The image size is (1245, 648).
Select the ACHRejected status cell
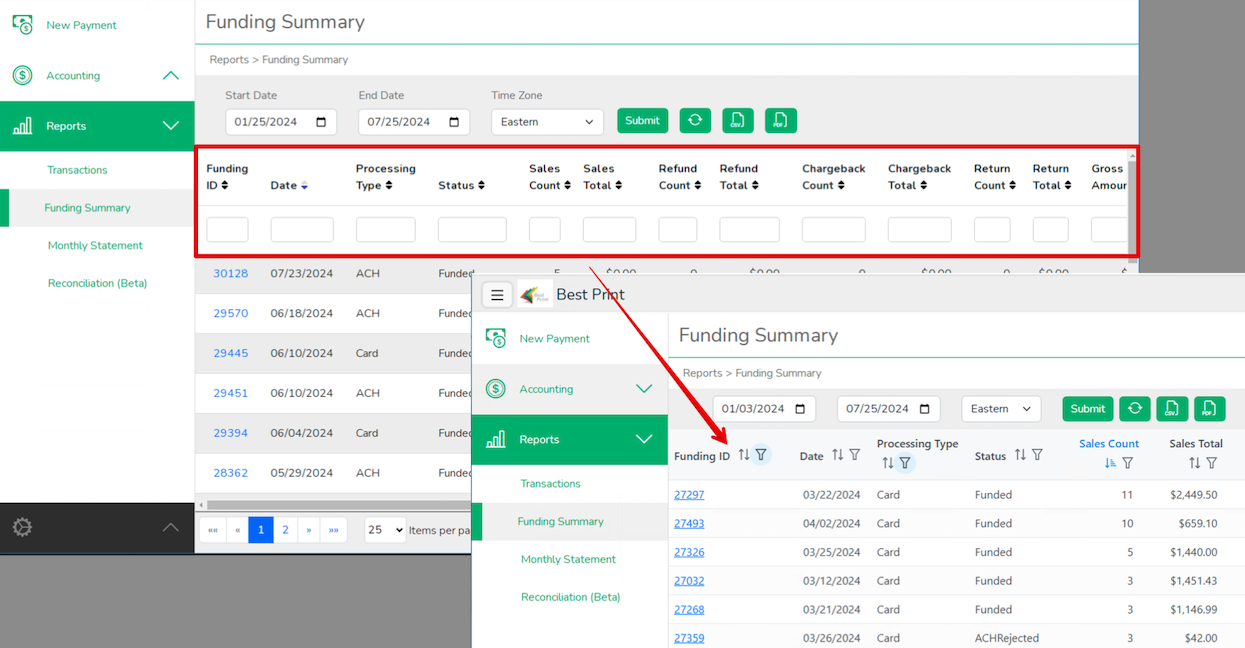pos(1006,638)
